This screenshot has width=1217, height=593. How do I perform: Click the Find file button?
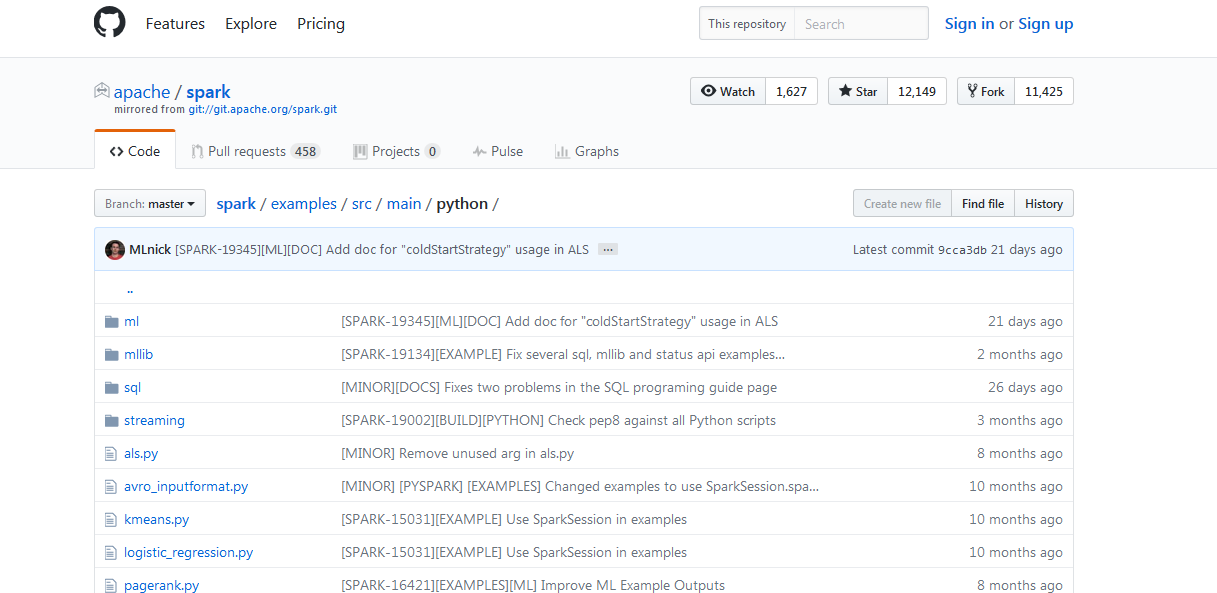pos(983,203)
